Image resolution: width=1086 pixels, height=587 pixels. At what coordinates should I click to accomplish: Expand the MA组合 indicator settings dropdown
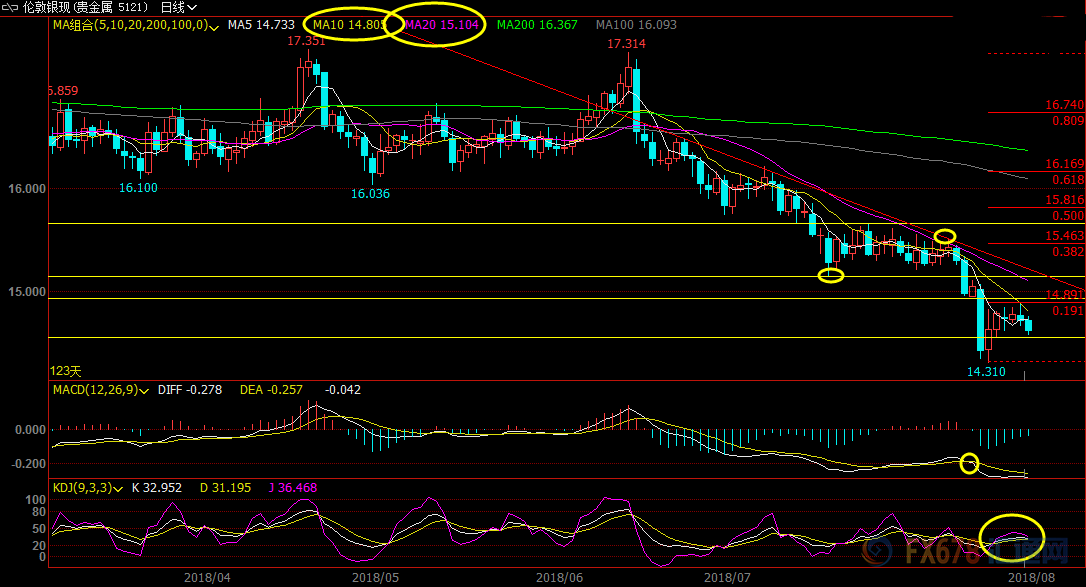click(214, 24)
